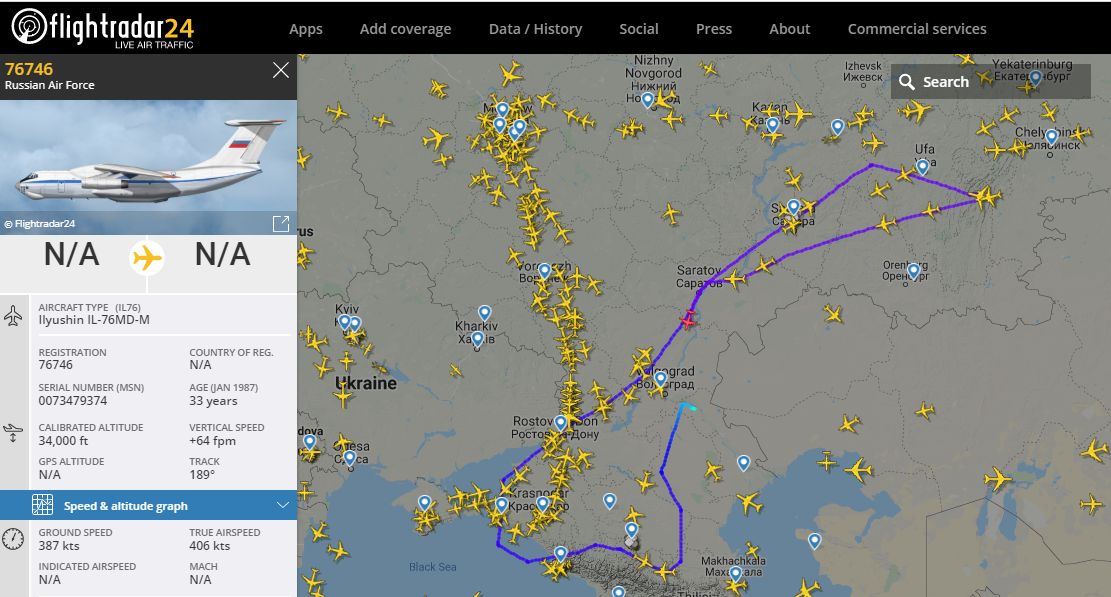Viewport: 1111px width, 597px height.
Task: Expand the Speed & altitude graph chevron
Action: (282, 505)
